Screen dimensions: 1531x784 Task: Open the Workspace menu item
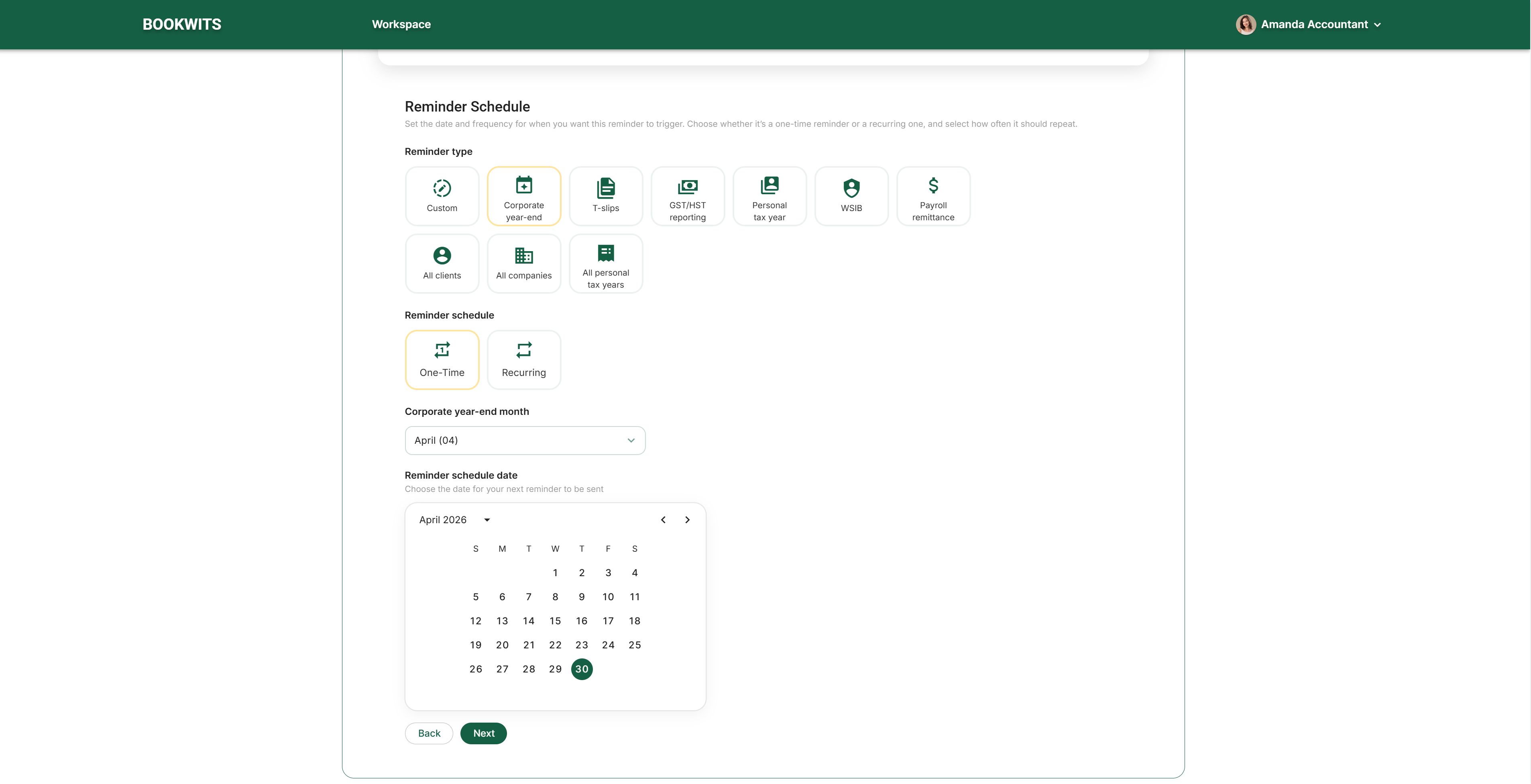pyautogui.click(x=401, y=24)
